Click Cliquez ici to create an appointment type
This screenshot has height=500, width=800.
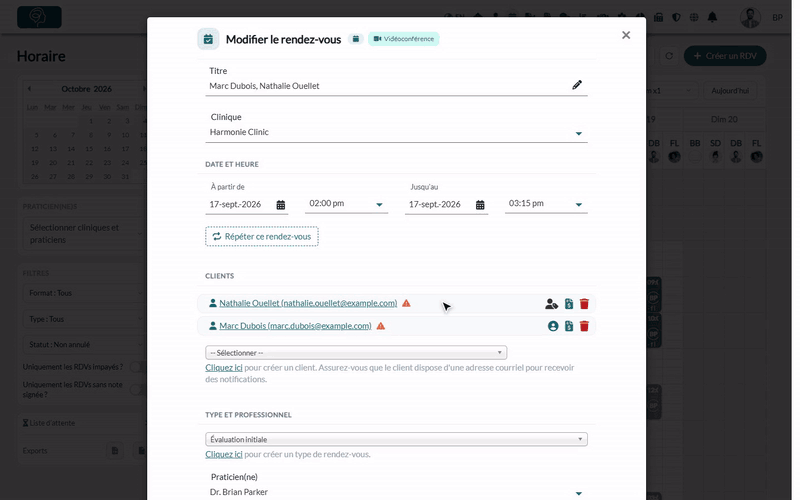224,454
